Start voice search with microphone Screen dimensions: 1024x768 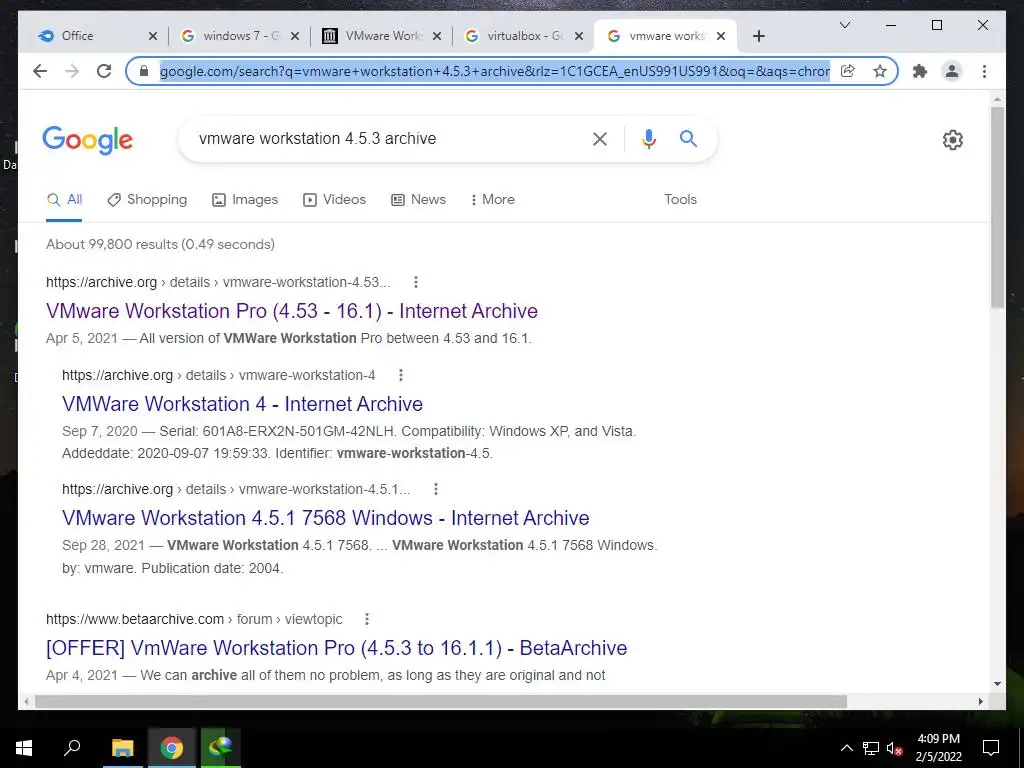pyautogui.click(x=648, y=138)
